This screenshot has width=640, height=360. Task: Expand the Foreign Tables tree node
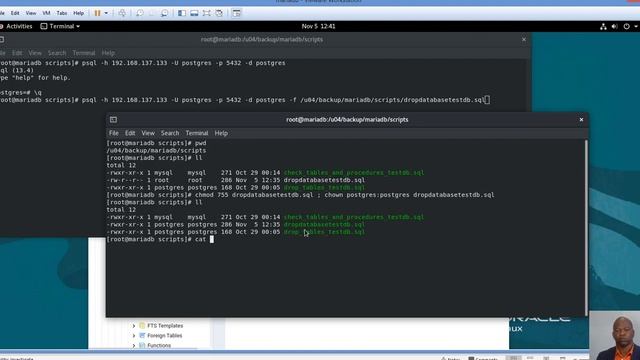[x=134, y=336]
